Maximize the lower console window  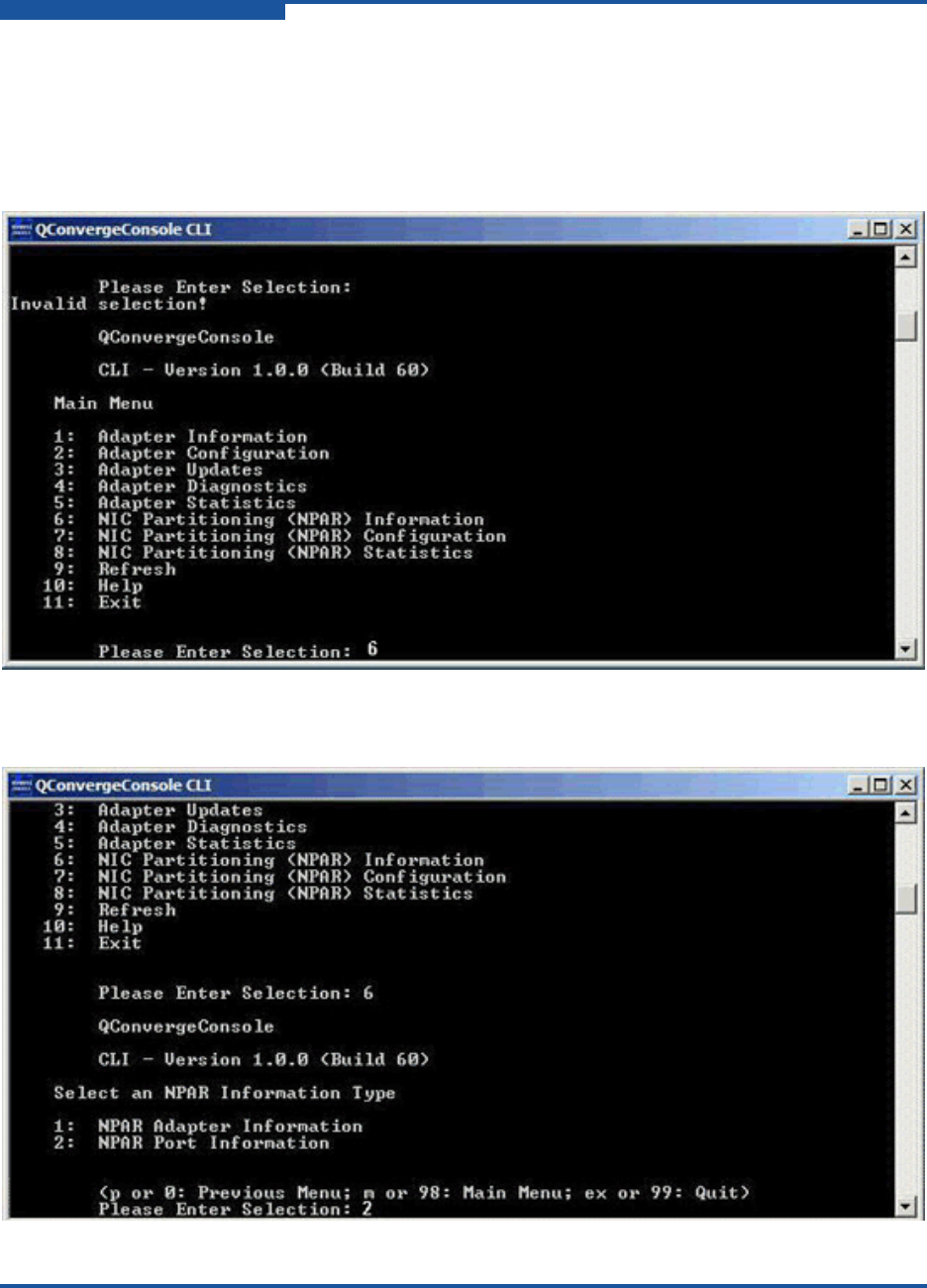coord(879,786)
